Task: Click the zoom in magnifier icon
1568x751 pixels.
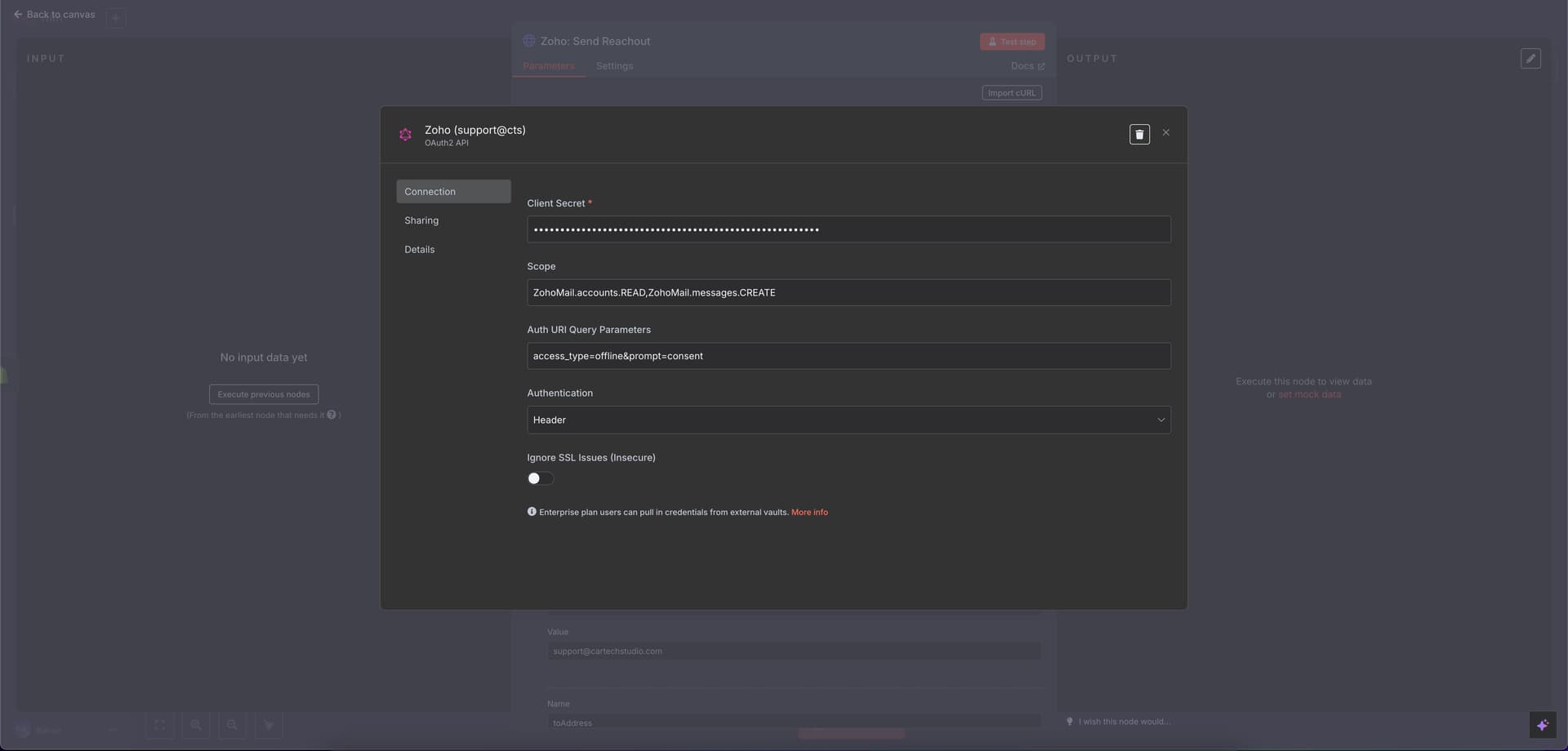Action: click(196, 725)
